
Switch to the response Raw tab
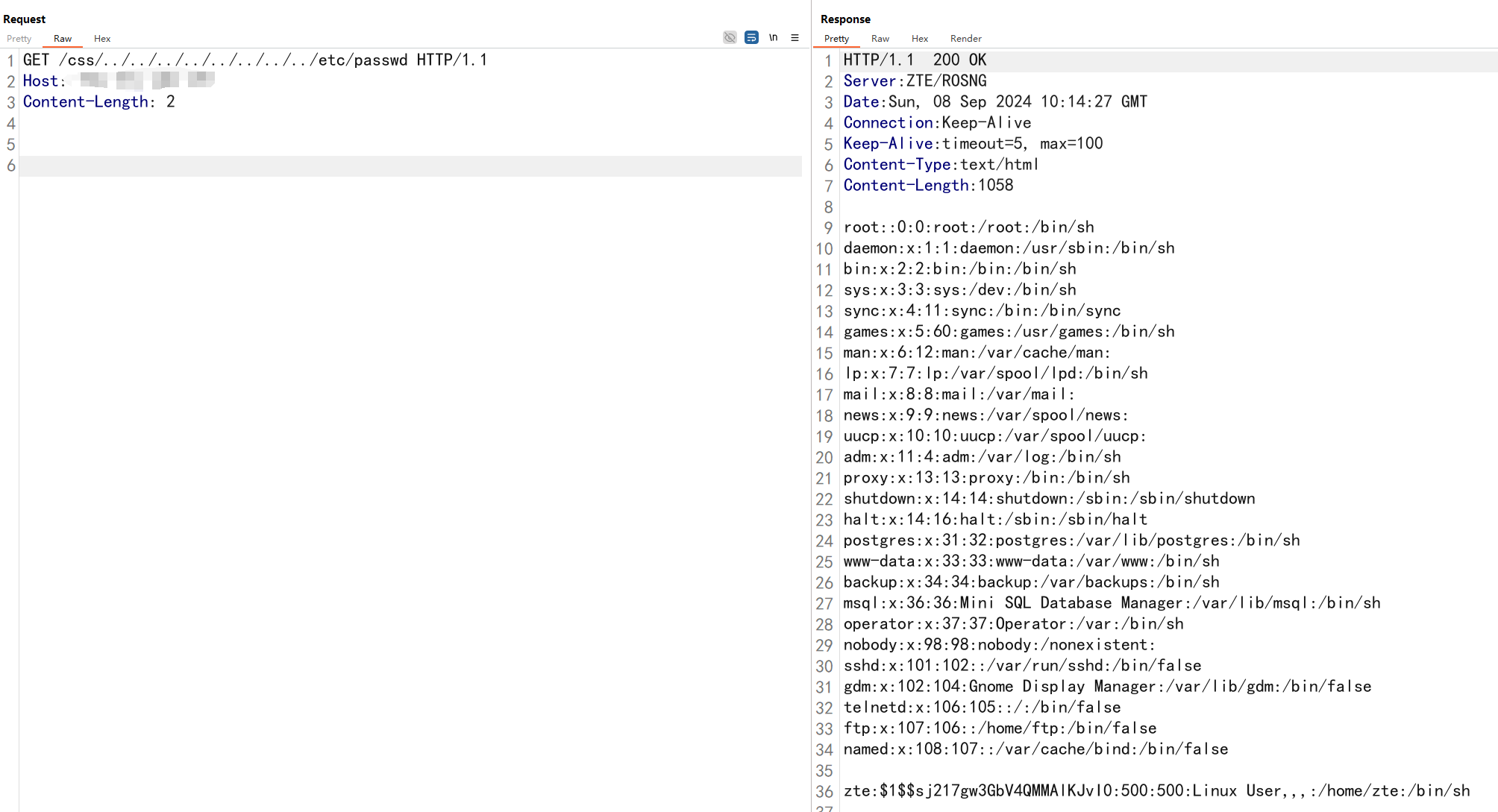click(x=880, y=39)
